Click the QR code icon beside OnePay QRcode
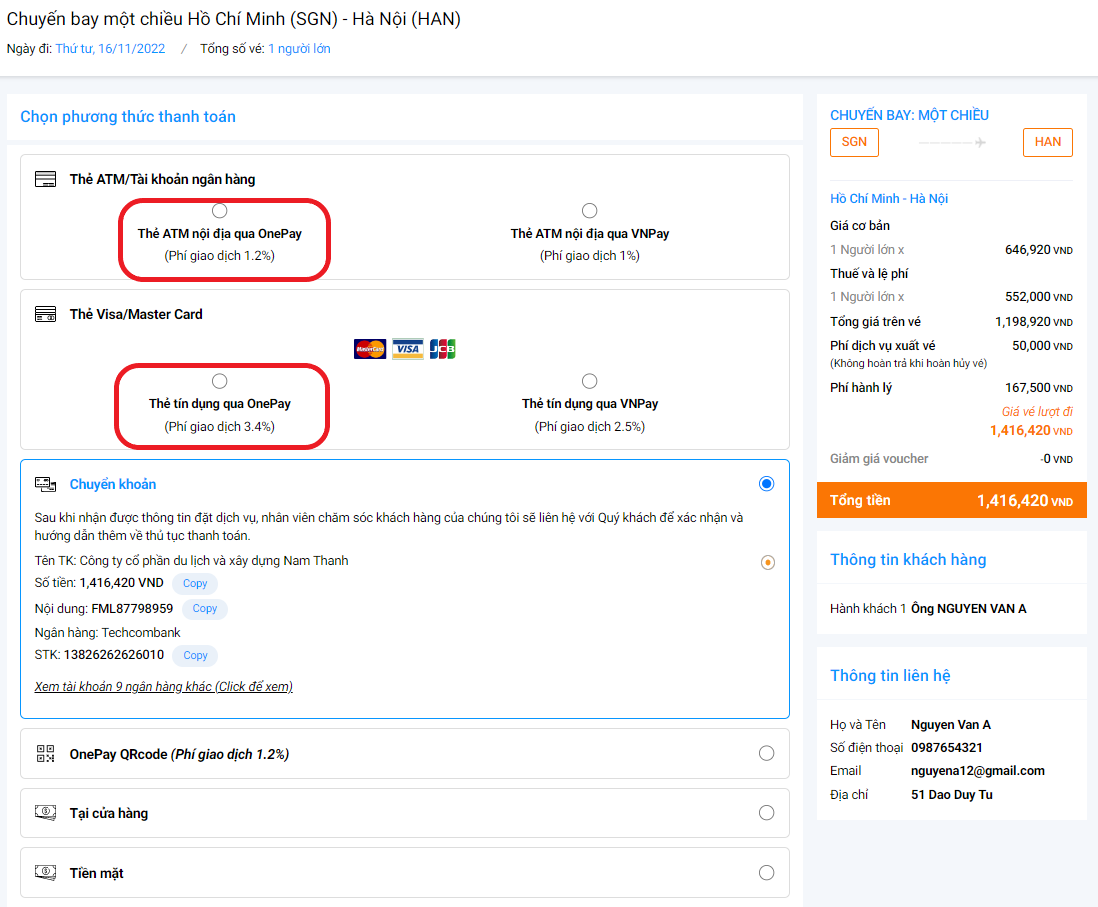 (45, 754)
